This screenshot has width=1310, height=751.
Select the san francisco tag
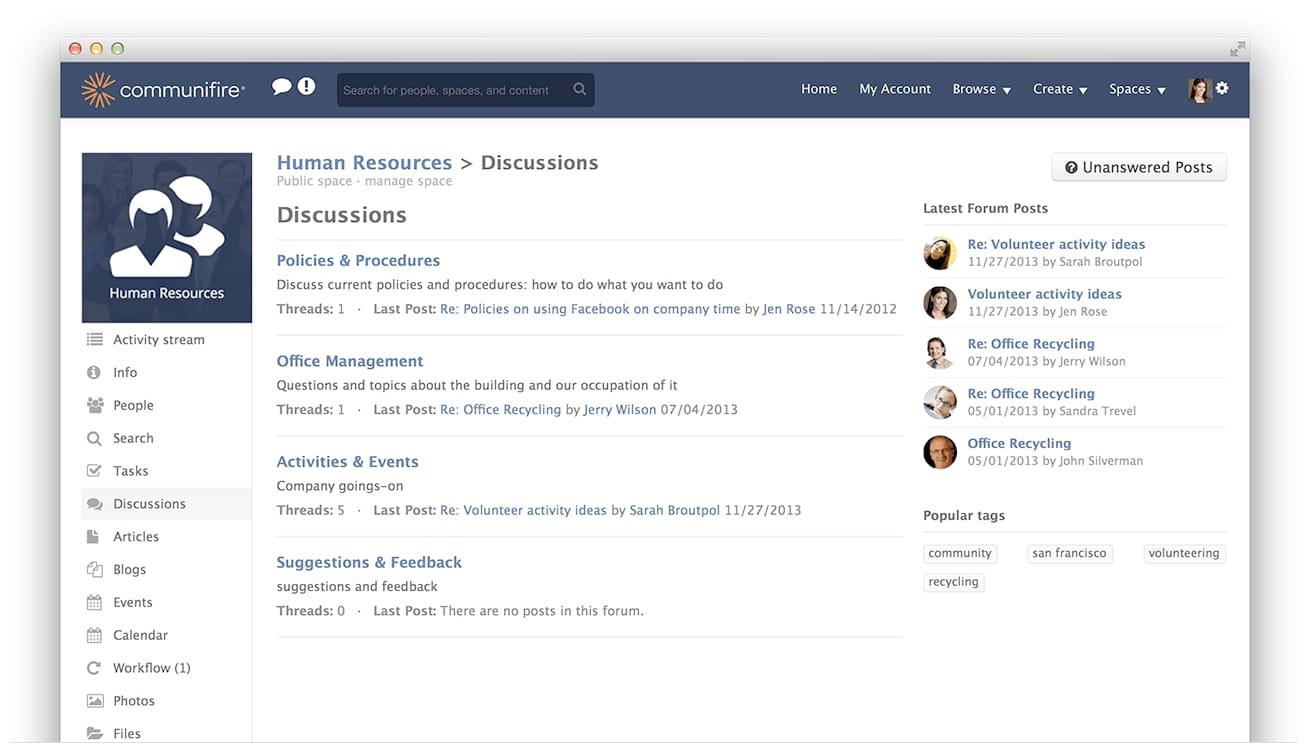(1069, 553)
